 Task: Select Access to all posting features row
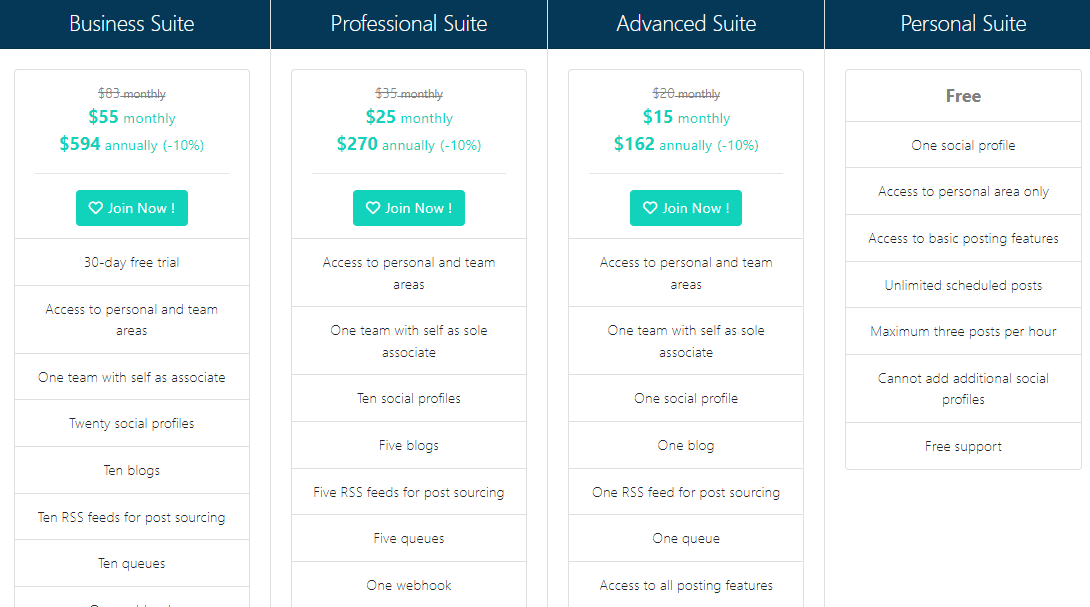pos(686,585)
